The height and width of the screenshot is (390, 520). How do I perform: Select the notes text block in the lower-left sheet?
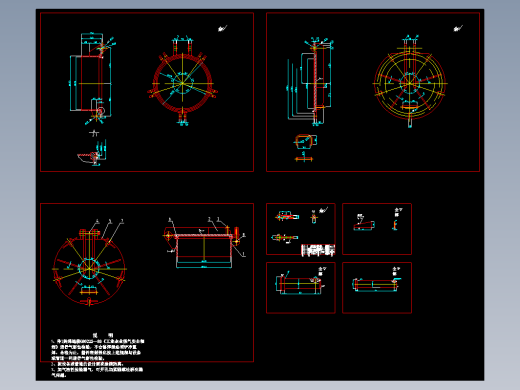pyautogui.click(x=98, y=355)
